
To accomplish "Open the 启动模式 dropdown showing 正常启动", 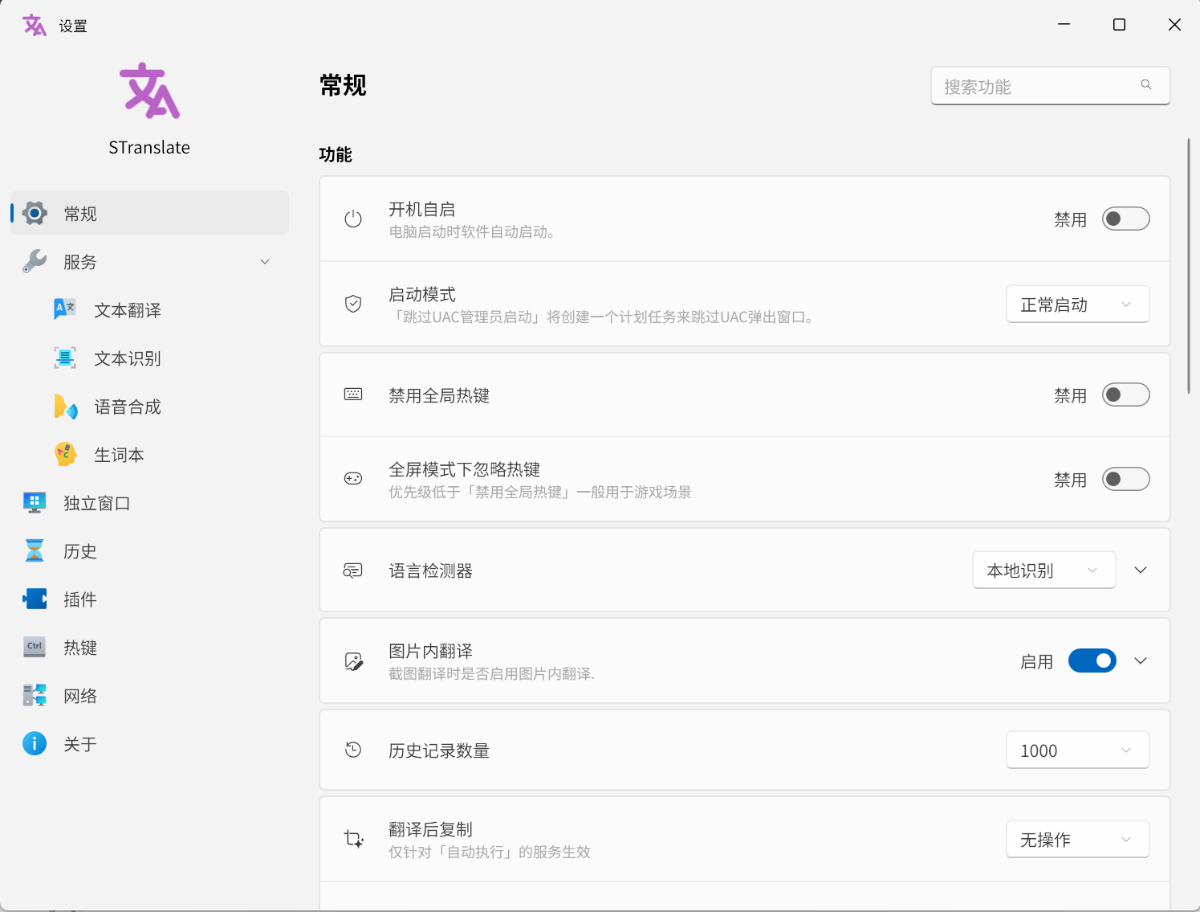I will point(1077,305).
